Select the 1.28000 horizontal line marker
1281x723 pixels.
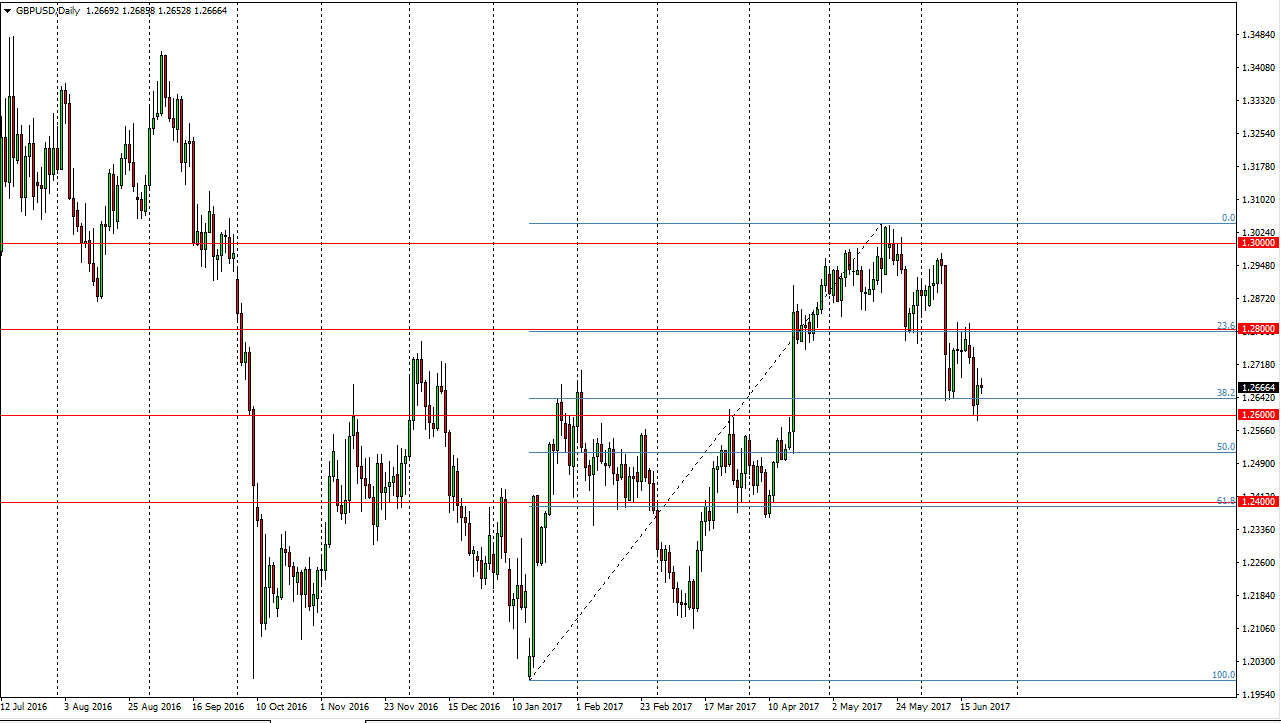1256,328
